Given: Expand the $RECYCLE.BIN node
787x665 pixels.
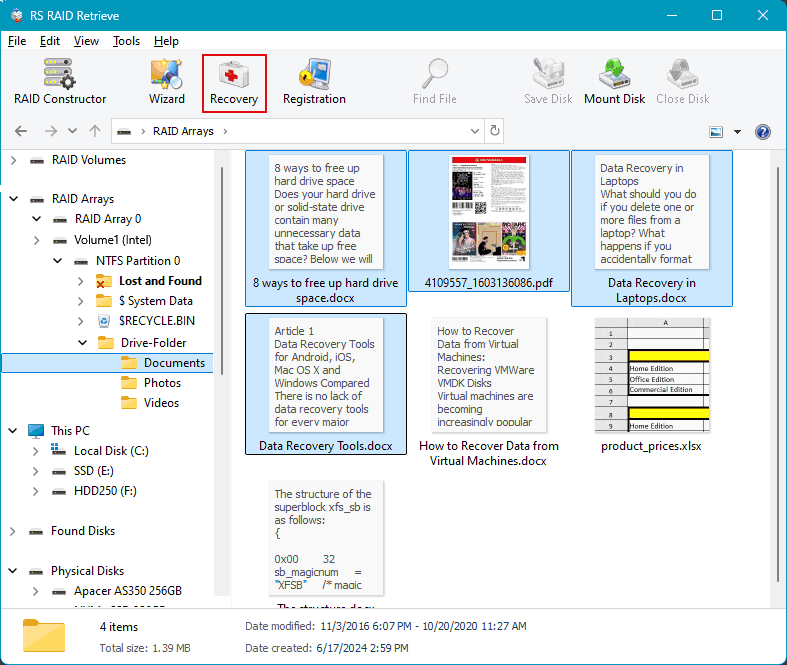Looking at the screenshot, I should 80,321.
